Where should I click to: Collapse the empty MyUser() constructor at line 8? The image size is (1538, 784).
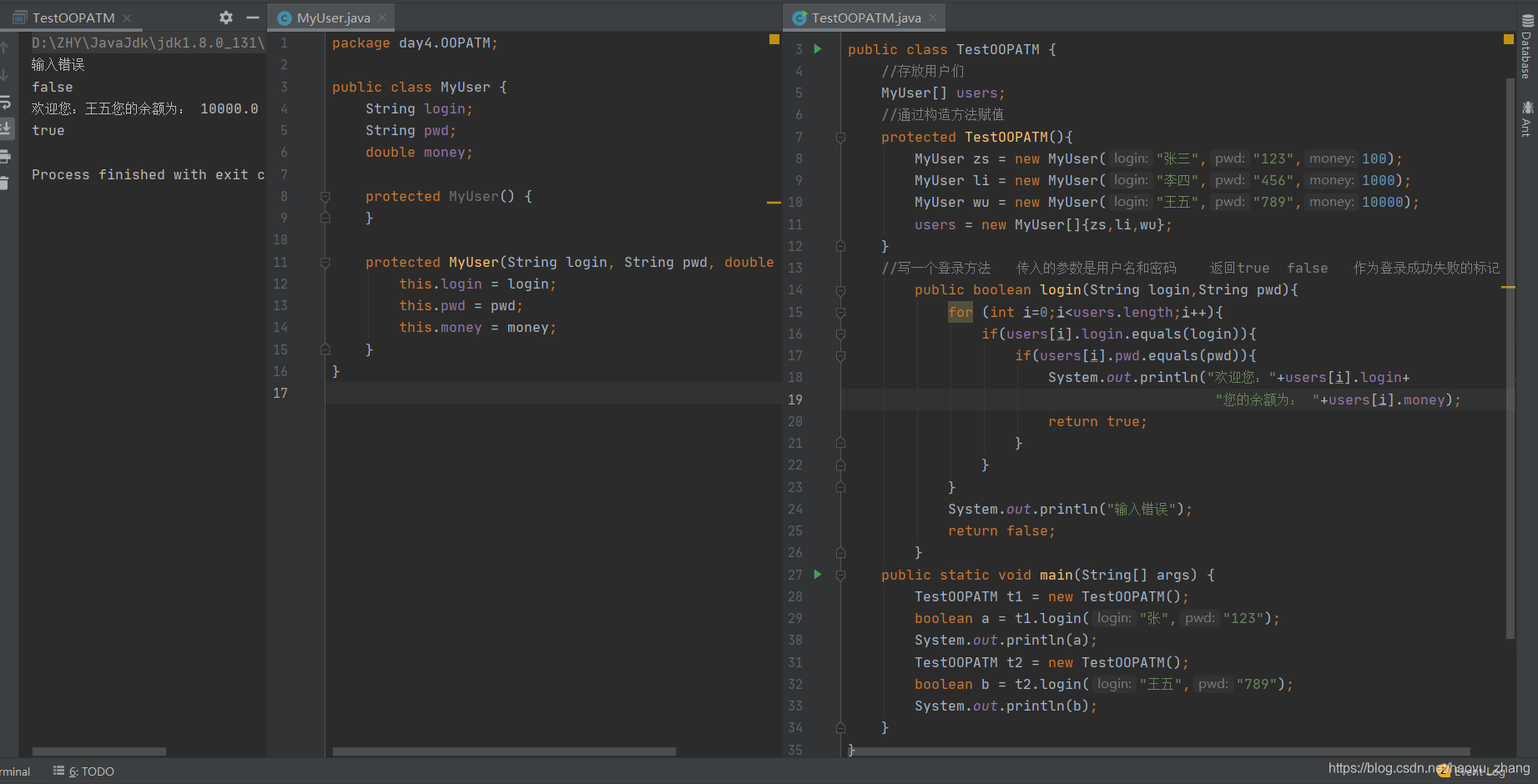tap(325, 197)
